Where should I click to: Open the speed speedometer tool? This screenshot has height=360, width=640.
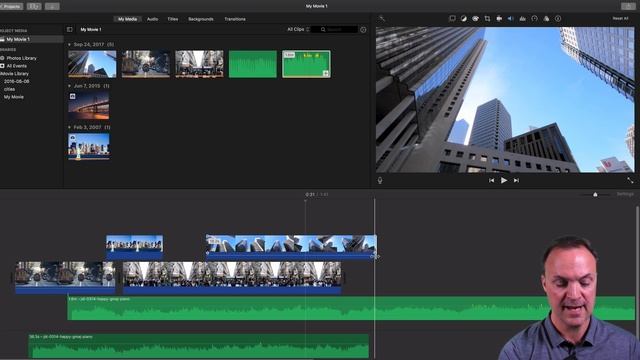[x=534, y=18]
